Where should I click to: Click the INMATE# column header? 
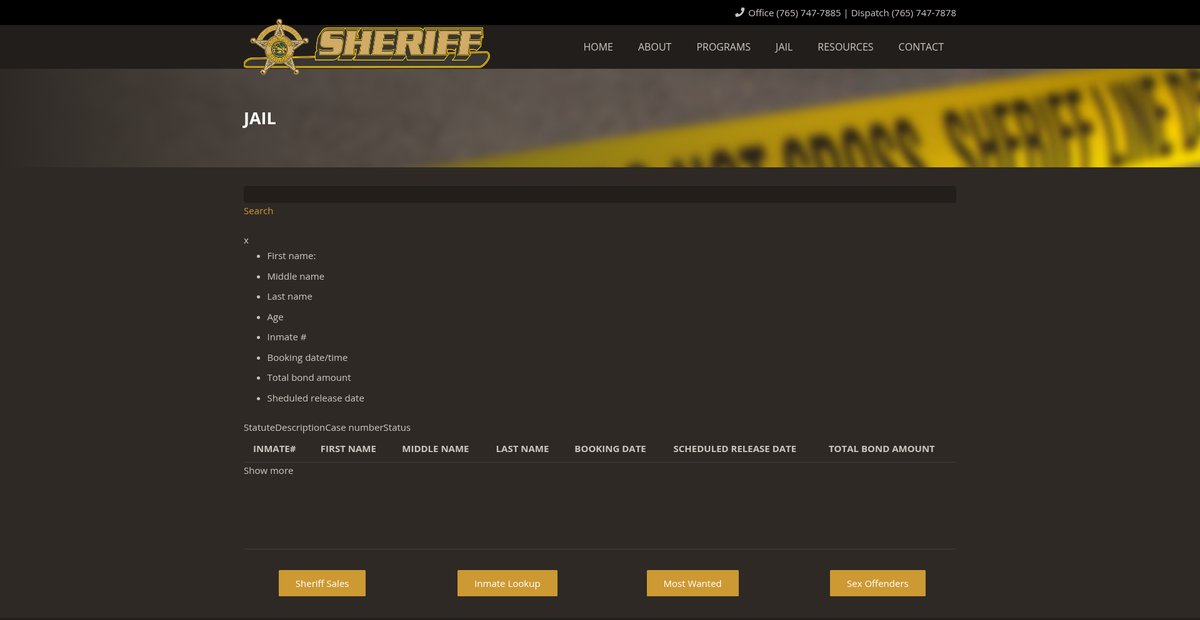coord(274,449)
